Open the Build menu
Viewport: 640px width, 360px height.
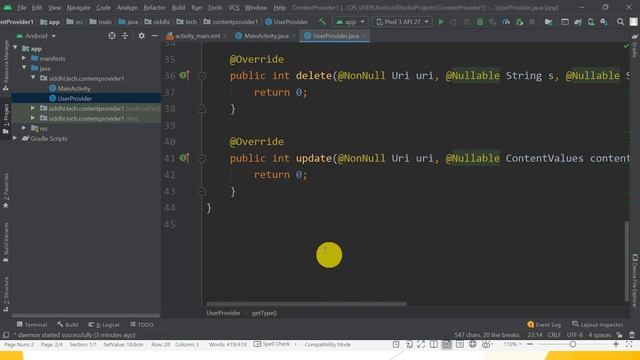178,8
